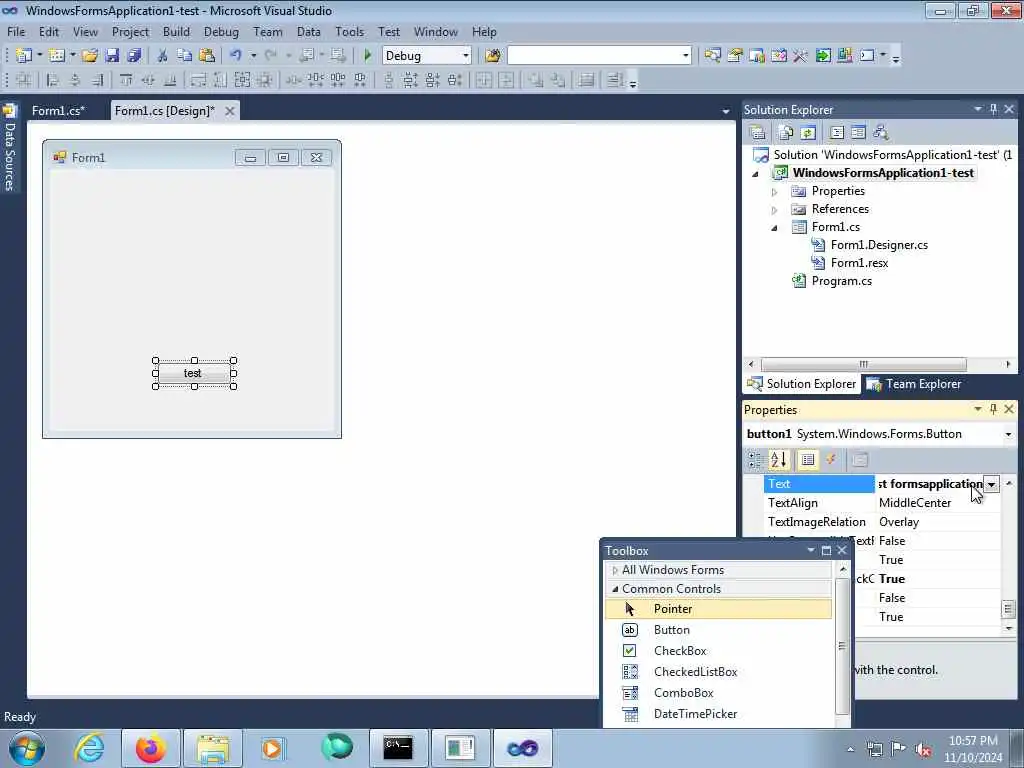
Task: Click the Command Window toolbar icon
Action: [867, 56]
